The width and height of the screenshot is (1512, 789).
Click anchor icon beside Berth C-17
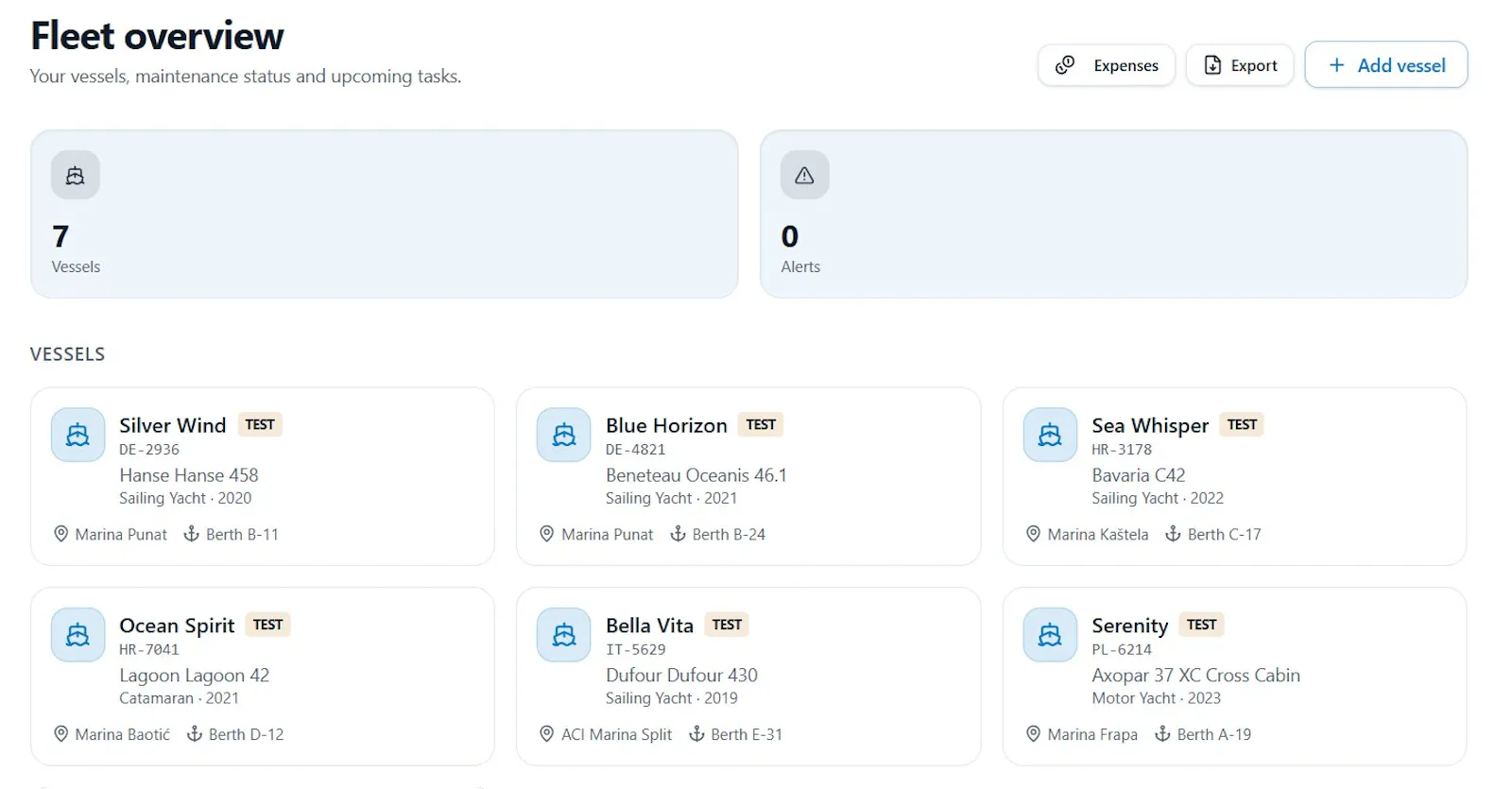point(1173,534)
